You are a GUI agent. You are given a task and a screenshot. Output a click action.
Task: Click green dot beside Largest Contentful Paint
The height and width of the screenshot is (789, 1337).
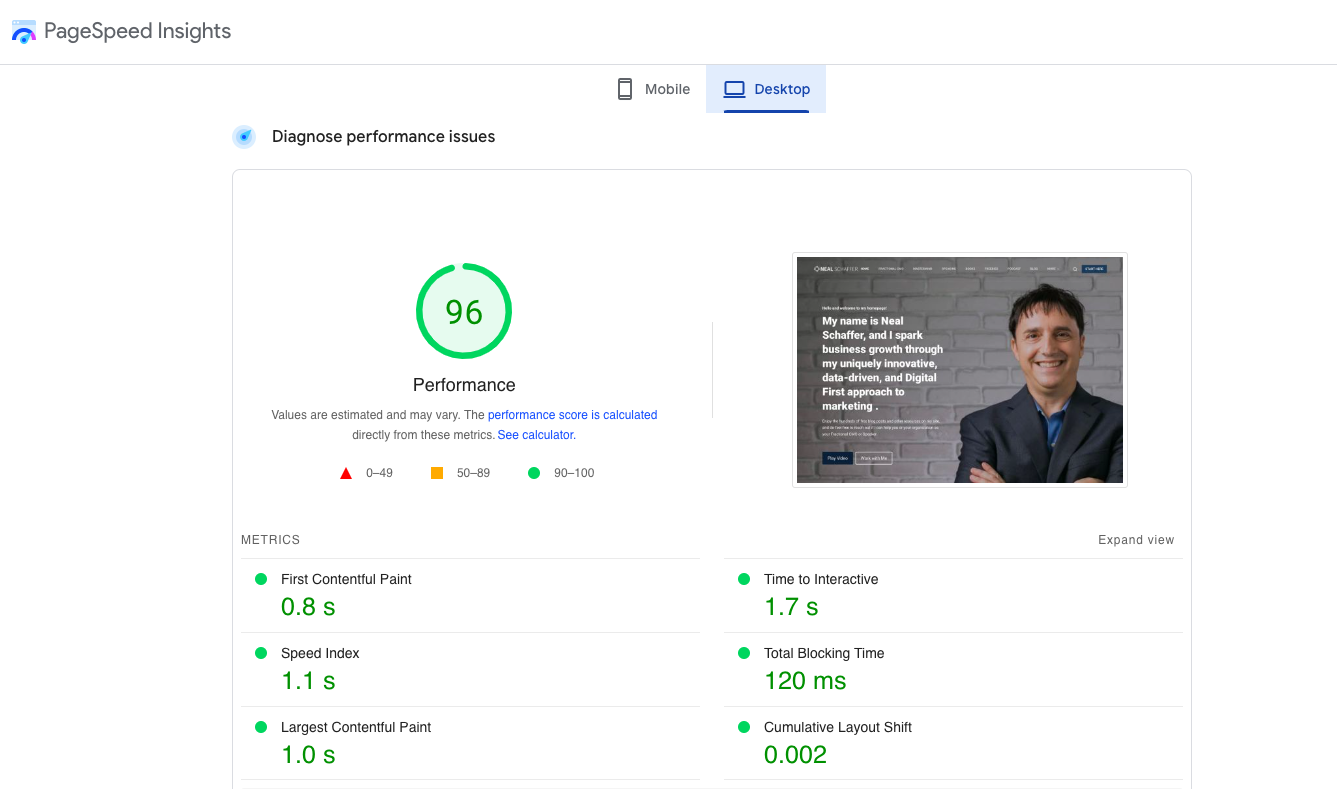click(x=261, y=727)
